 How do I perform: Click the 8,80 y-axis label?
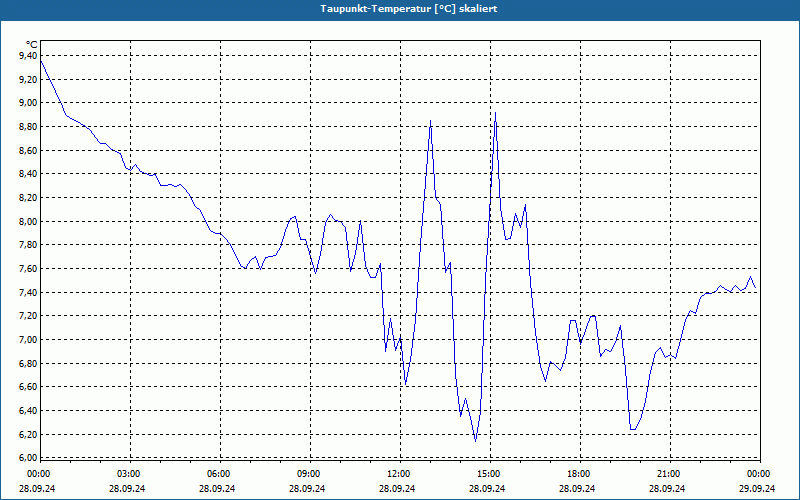(x=29, y=127)
